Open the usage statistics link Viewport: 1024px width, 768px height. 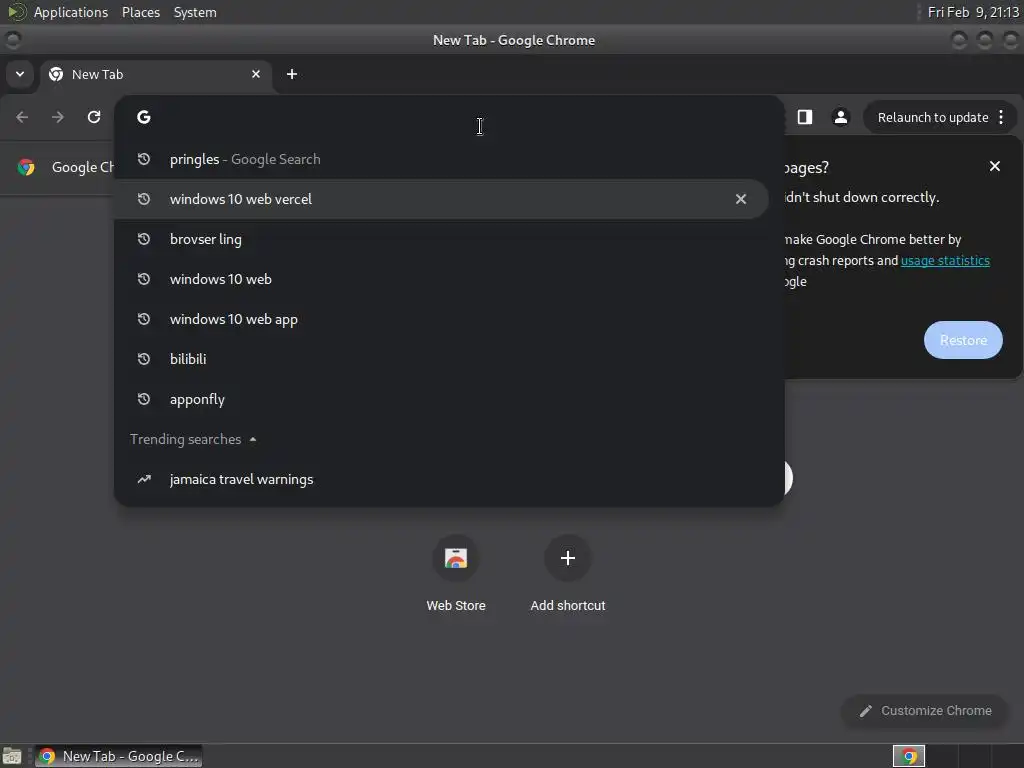pyautogui.click(x=945, y=261)
